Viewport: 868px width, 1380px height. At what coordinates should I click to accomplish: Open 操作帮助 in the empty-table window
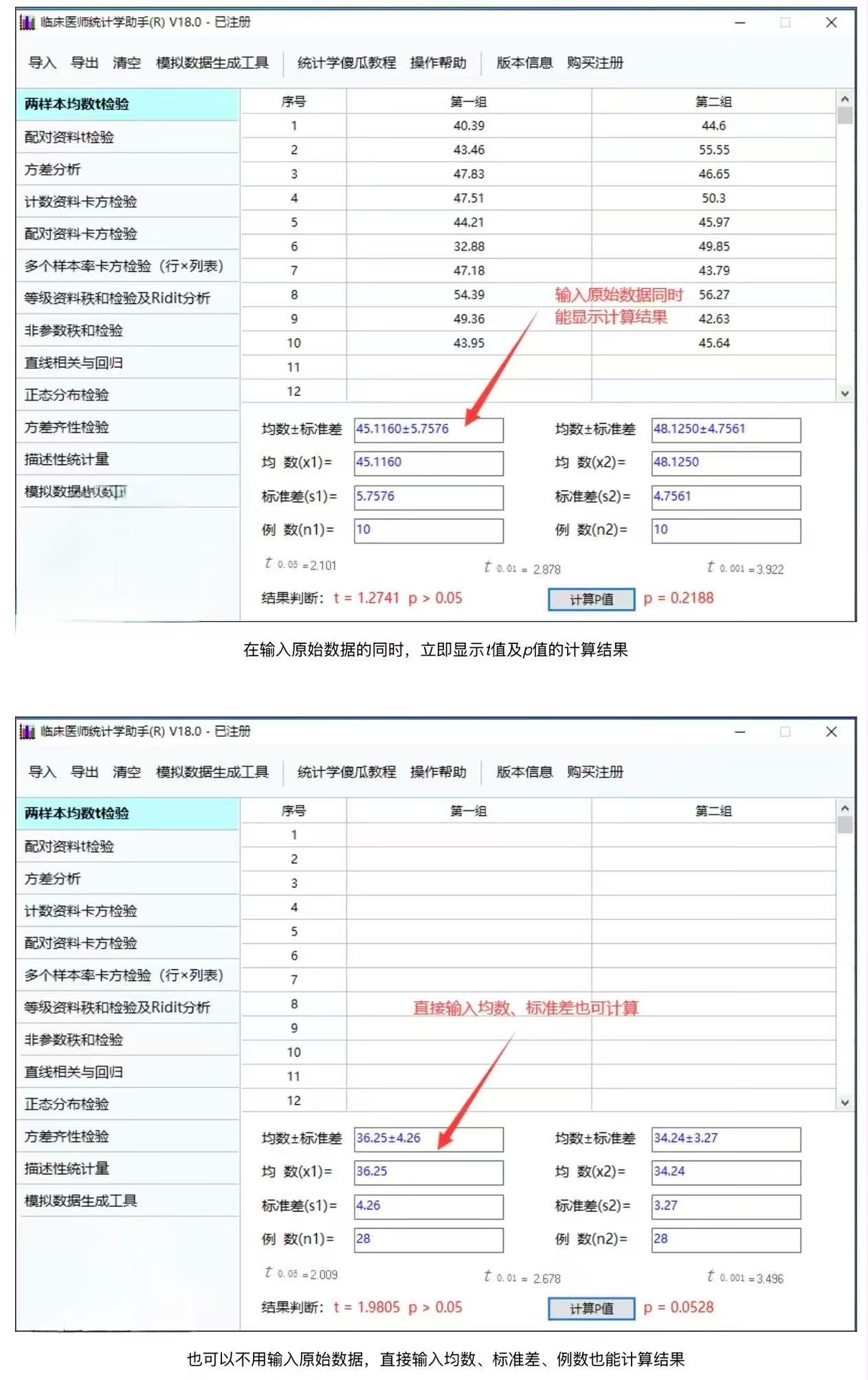pos(438,772)
